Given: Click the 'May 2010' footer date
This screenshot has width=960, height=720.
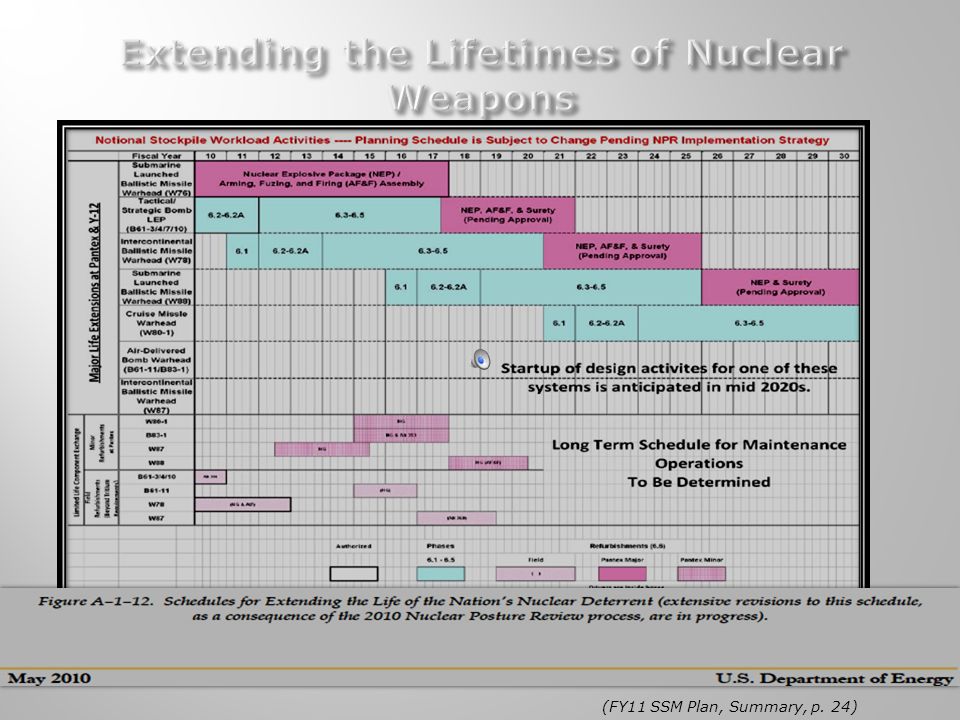Looking at the screenshot, I should tap(49, 678).
